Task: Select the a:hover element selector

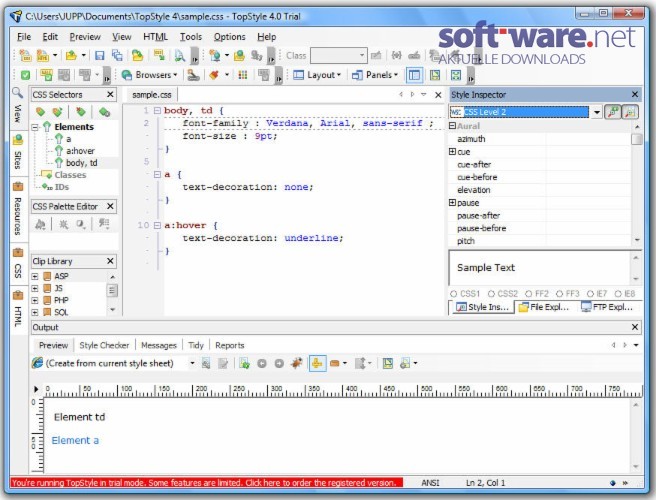Action: tap(80, 151)
